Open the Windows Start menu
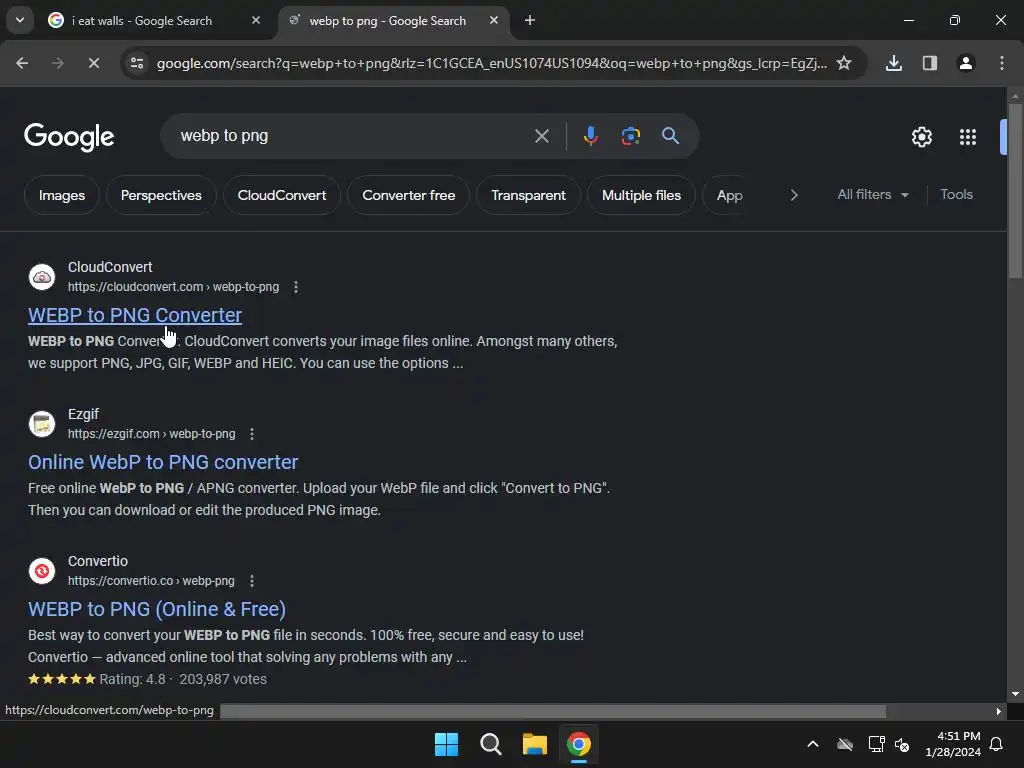Image resolution: width=1024 pixels, height=768 pixels. (447, 744)
